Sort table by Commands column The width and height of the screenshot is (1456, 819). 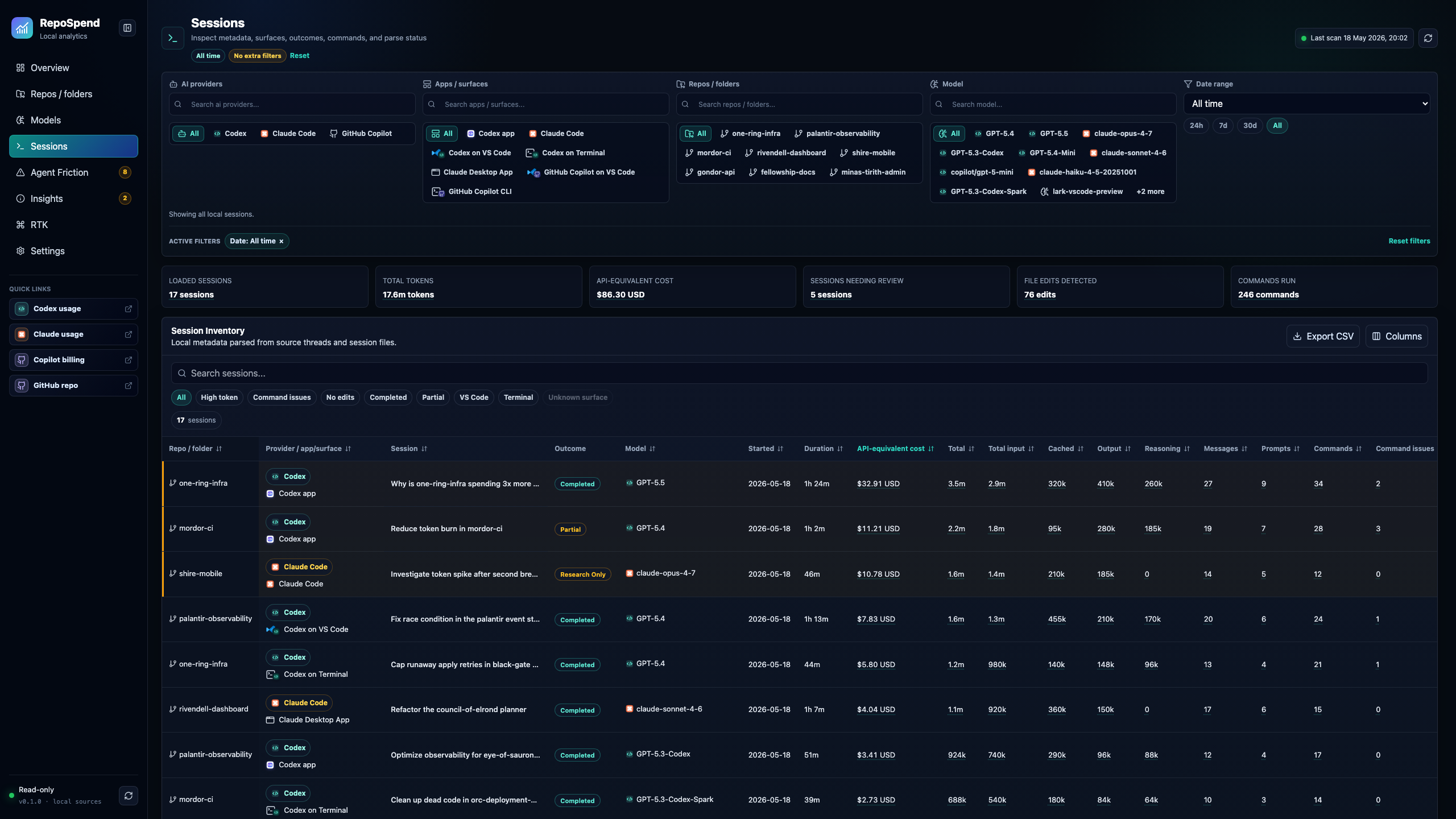[x=1338, y=449]
